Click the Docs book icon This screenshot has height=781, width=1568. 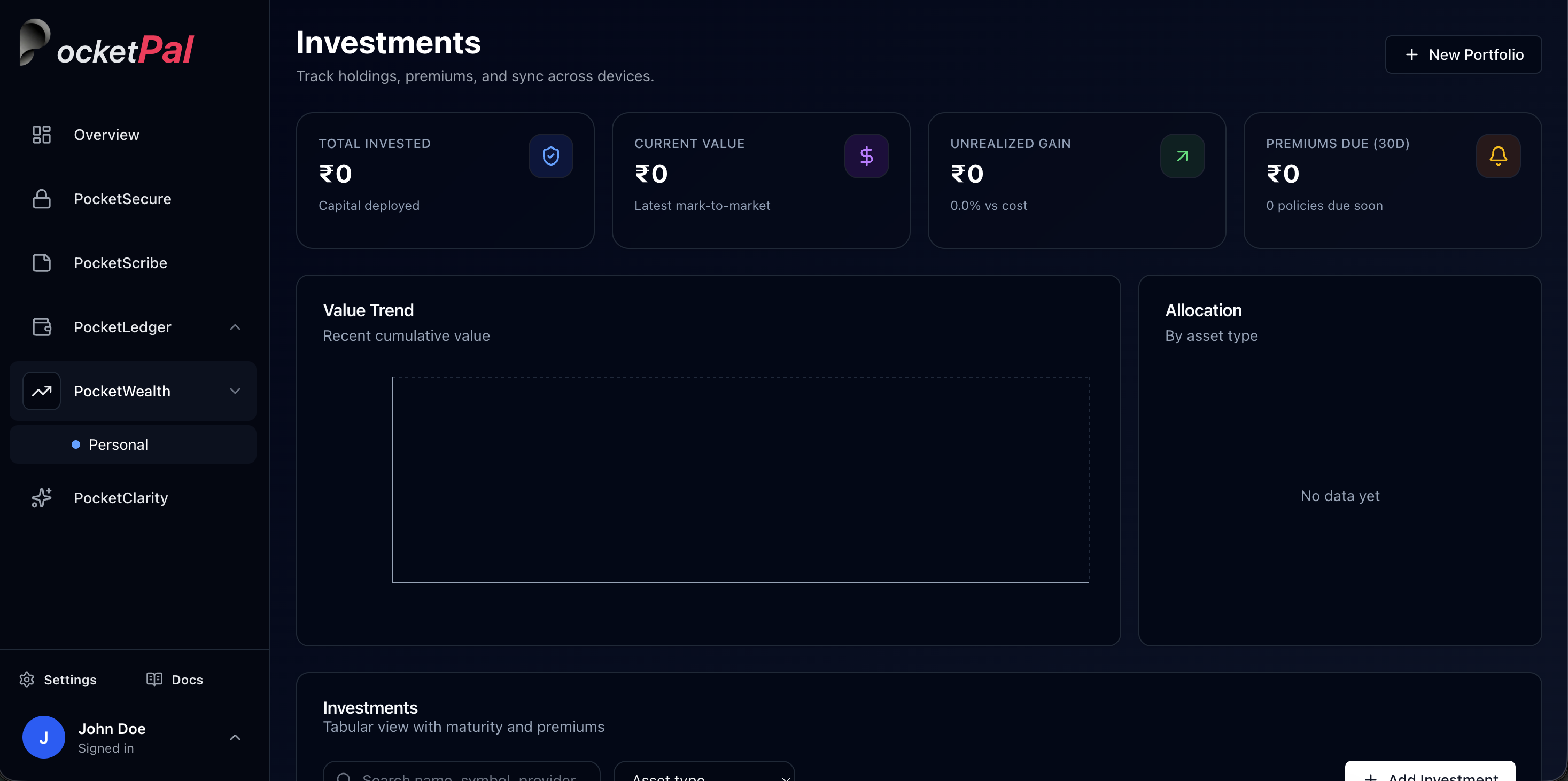tap(154, 680)
